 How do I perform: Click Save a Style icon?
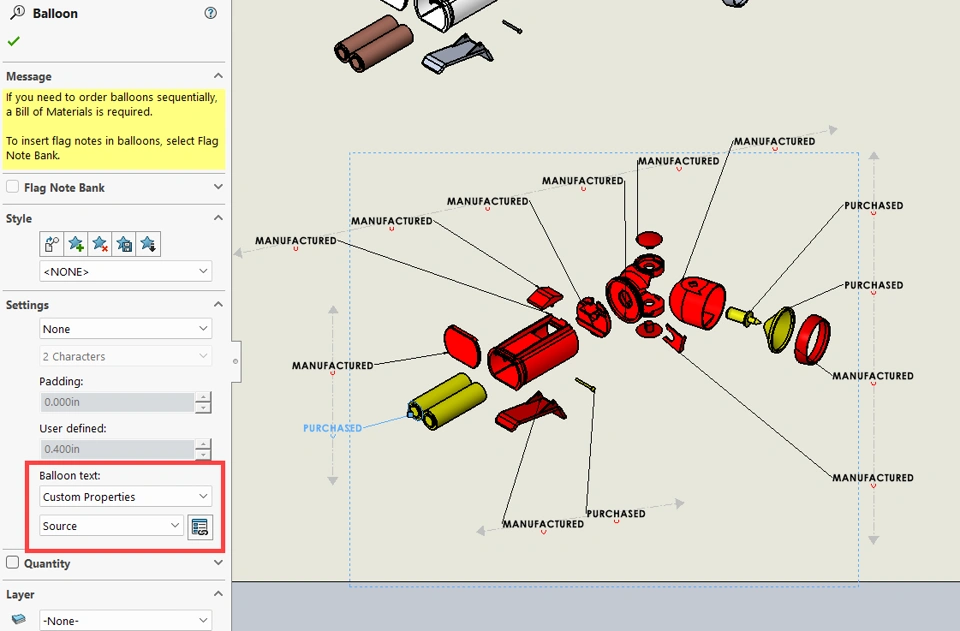[124, 244]
